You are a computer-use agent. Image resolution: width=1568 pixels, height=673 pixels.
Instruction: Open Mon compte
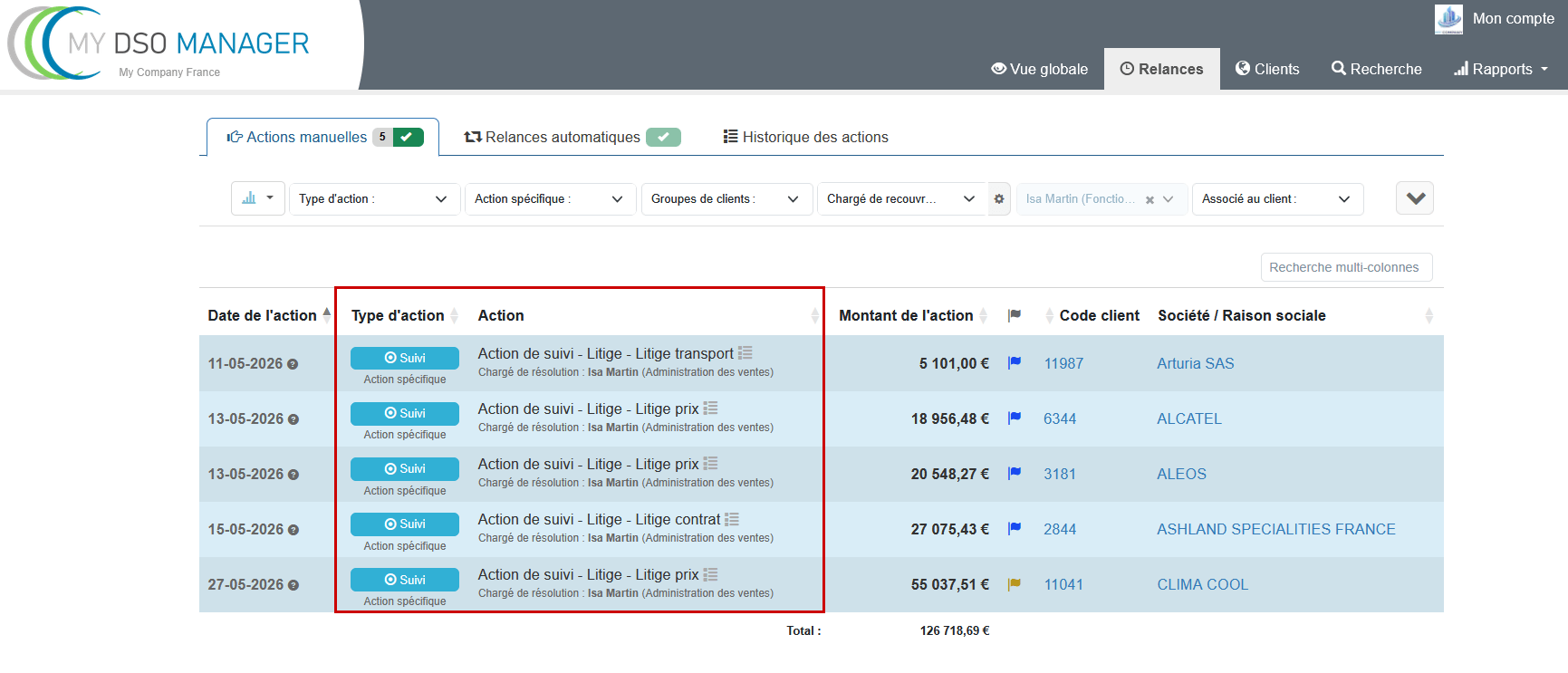pos(1514,18)
